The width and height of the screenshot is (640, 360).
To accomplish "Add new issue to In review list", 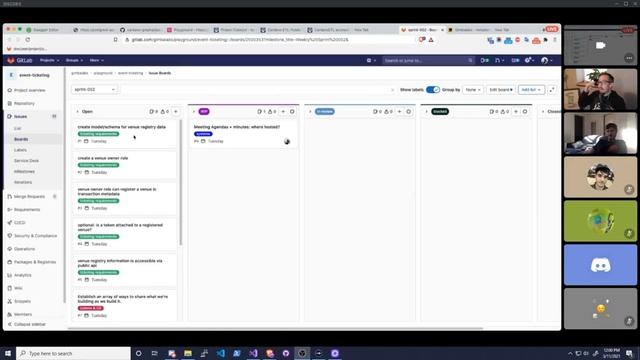I will pos(400,111).
